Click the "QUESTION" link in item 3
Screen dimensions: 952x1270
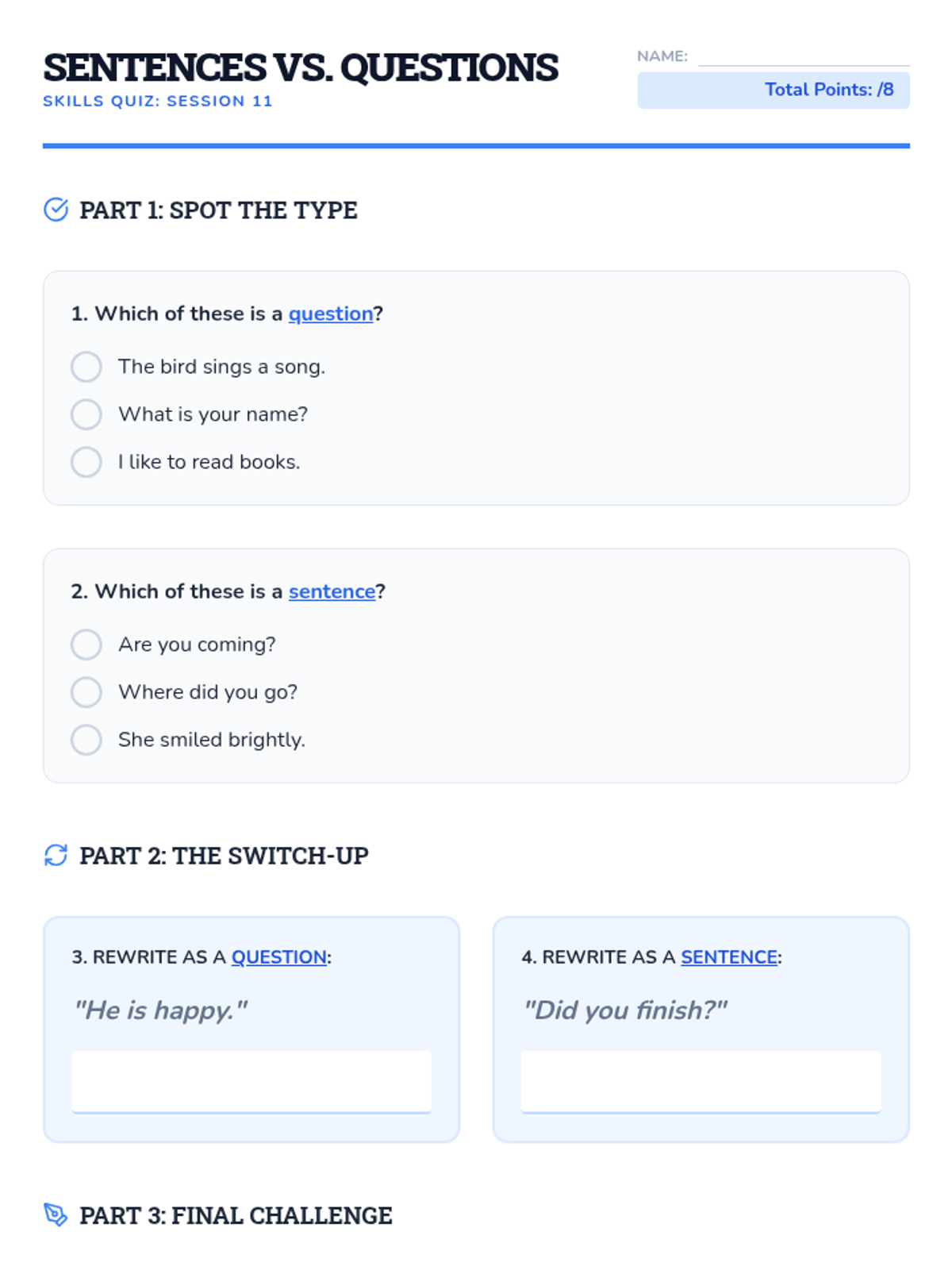coord(278,957)
